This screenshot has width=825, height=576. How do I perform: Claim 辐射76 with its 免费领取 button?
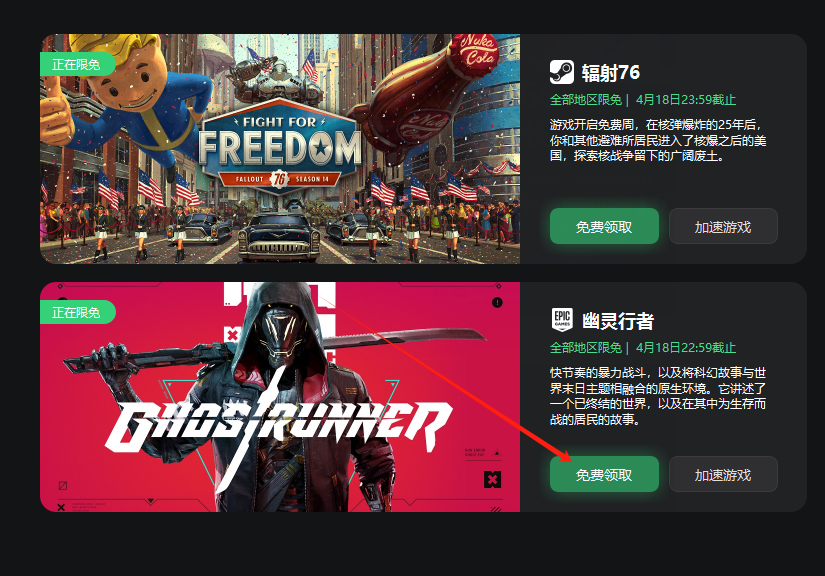(604, 226)
